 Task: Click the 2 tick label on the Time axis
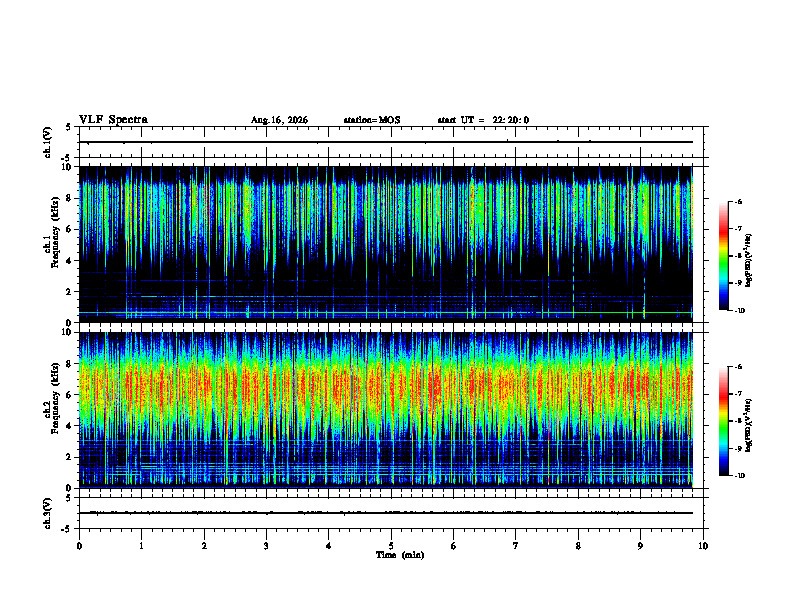coord(204,546)
